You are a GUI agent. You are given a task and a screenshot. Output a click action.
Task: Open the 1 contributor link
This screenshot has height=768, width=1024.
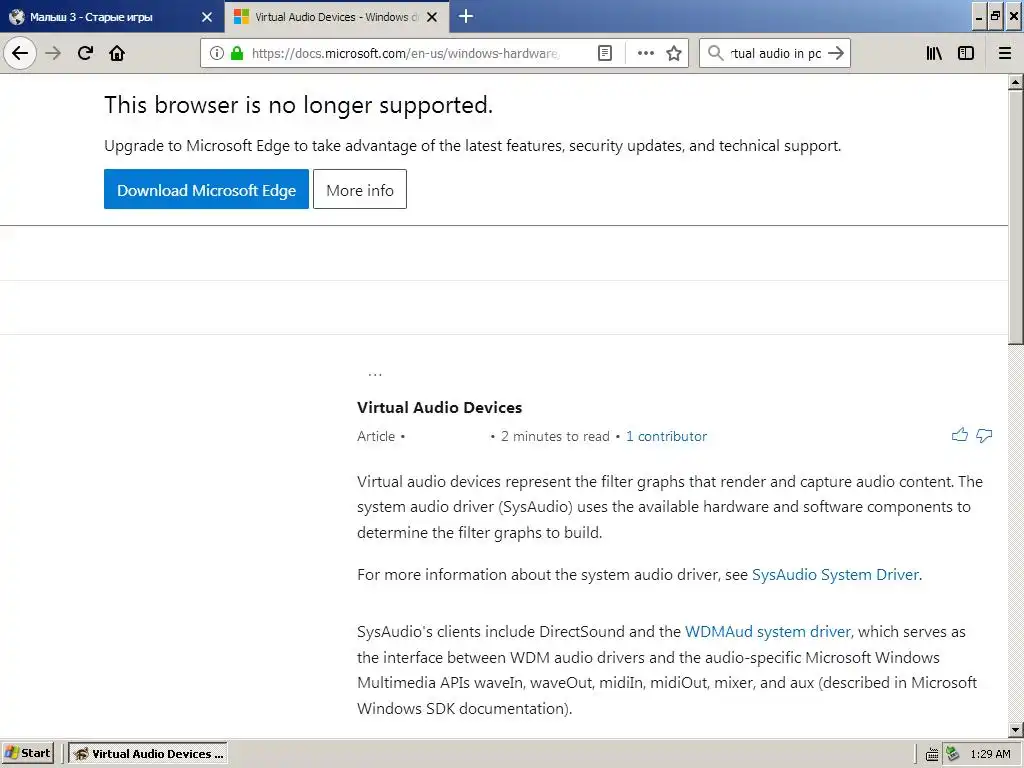pyautogui.click(x=666, y=436)
